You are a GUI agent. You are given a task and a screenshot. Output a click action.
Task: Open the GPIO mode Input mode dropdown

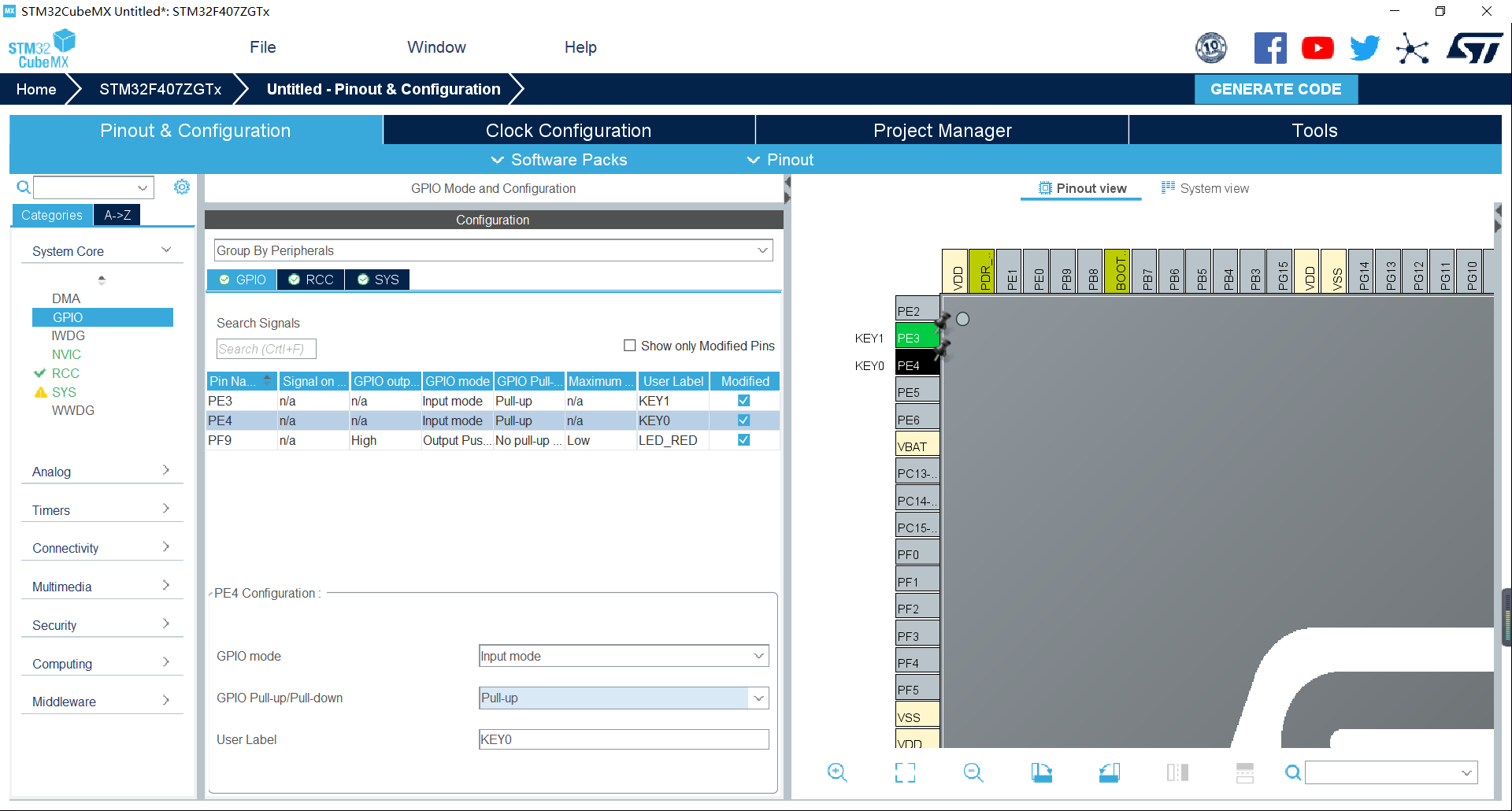[x=624, y=656]
